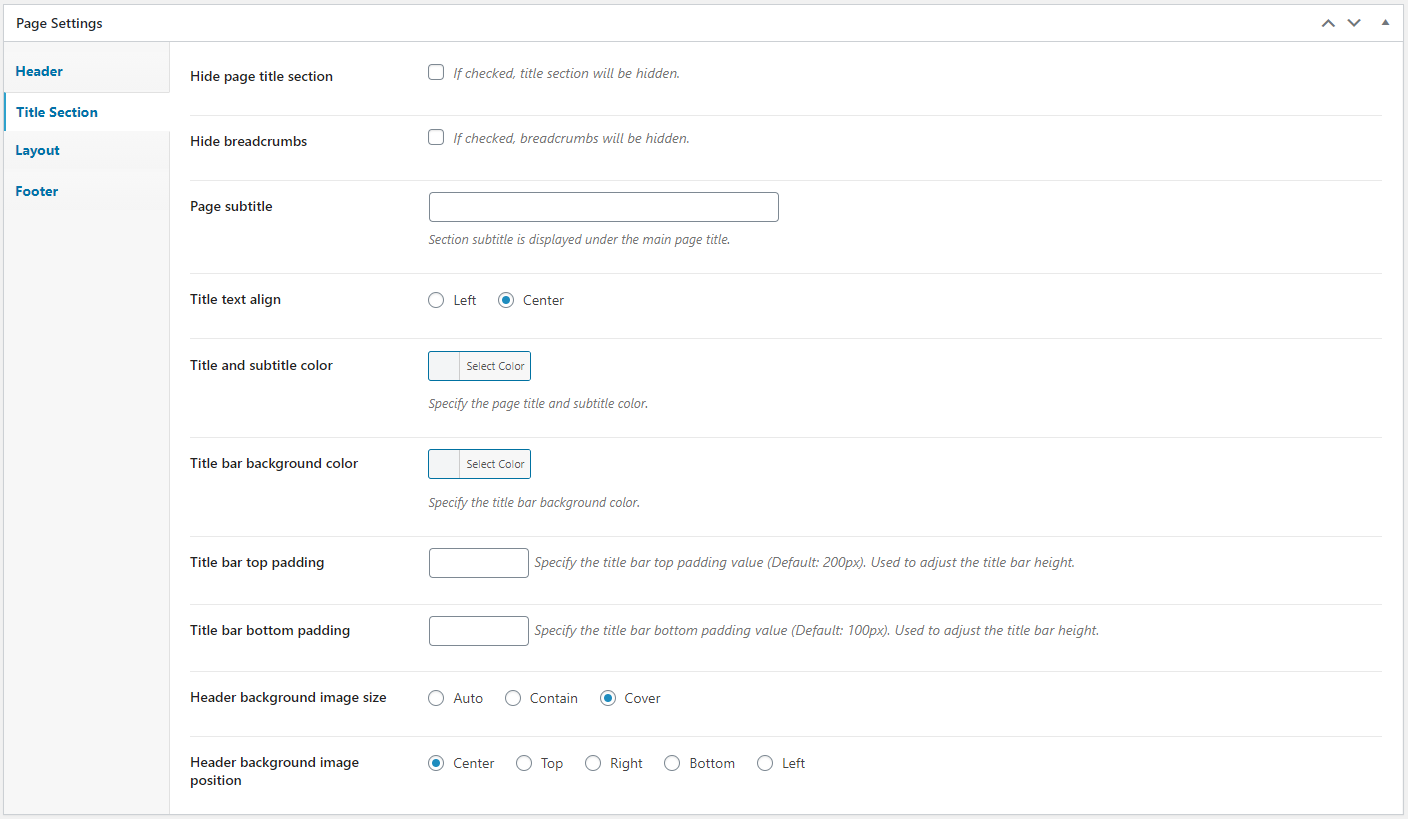Click the 'Title bar top padding' label
The height and width of the screenshot is (819, 1408).
[x=257, y=563]
